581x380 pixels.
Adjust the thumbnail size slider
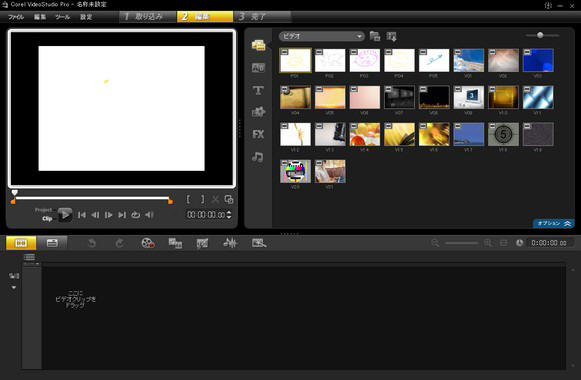pyautogui.click(x=540, y=35)
